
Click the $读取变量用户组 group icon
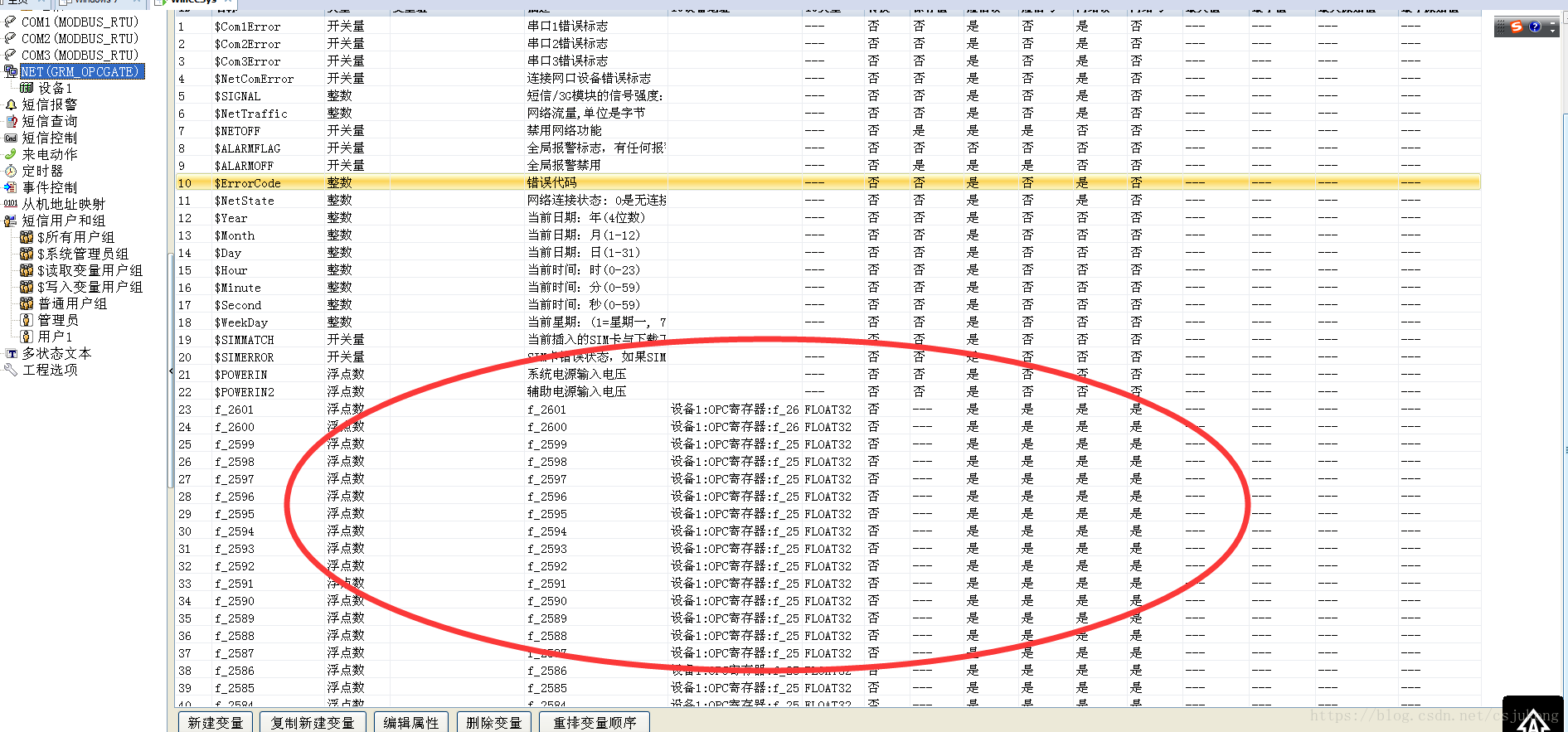pyautogui.click(x=27, y=270)
